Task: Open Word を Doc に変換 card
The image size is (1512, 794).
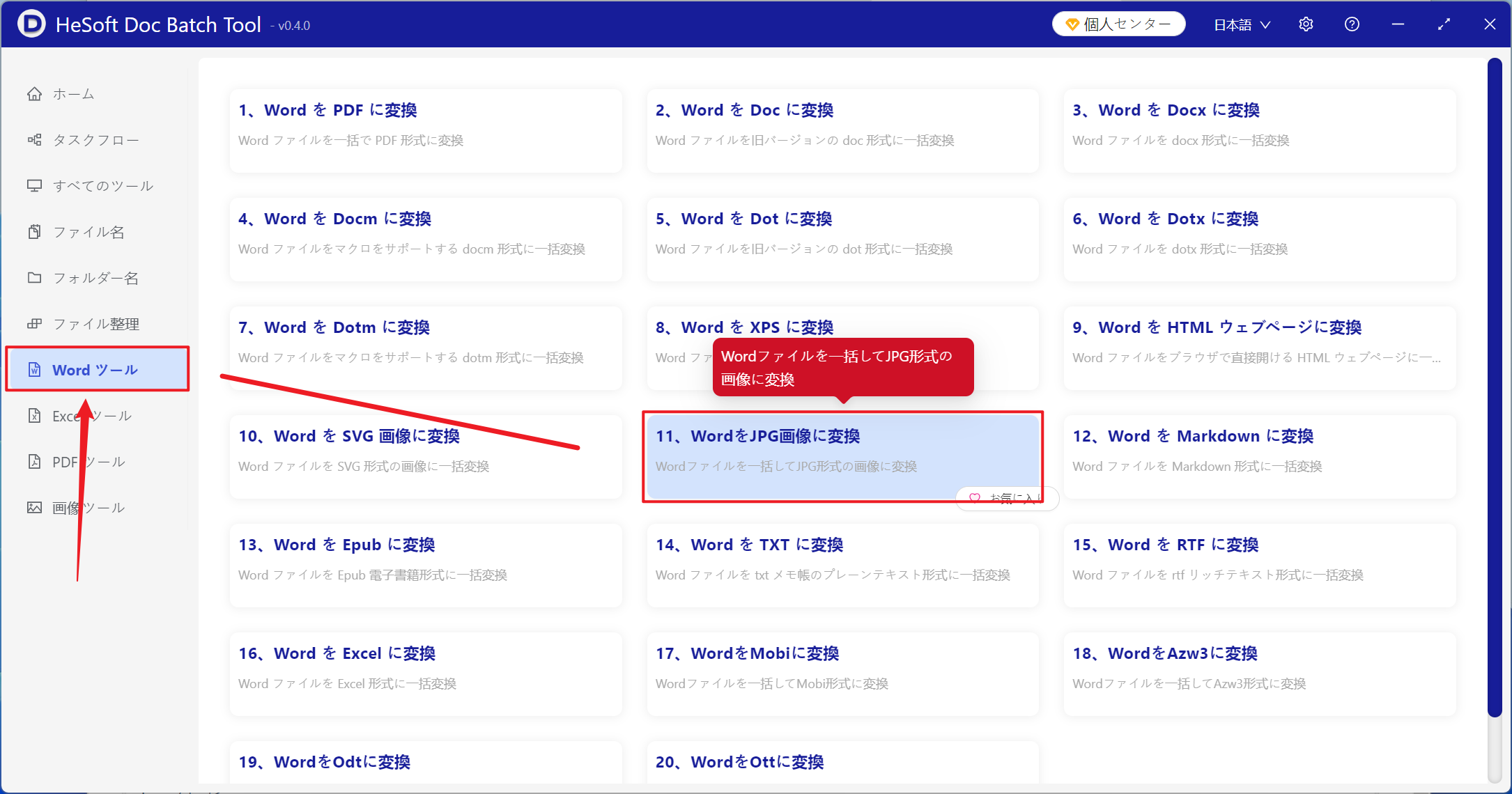Action: pyautogui.click(x=842, y=130)
